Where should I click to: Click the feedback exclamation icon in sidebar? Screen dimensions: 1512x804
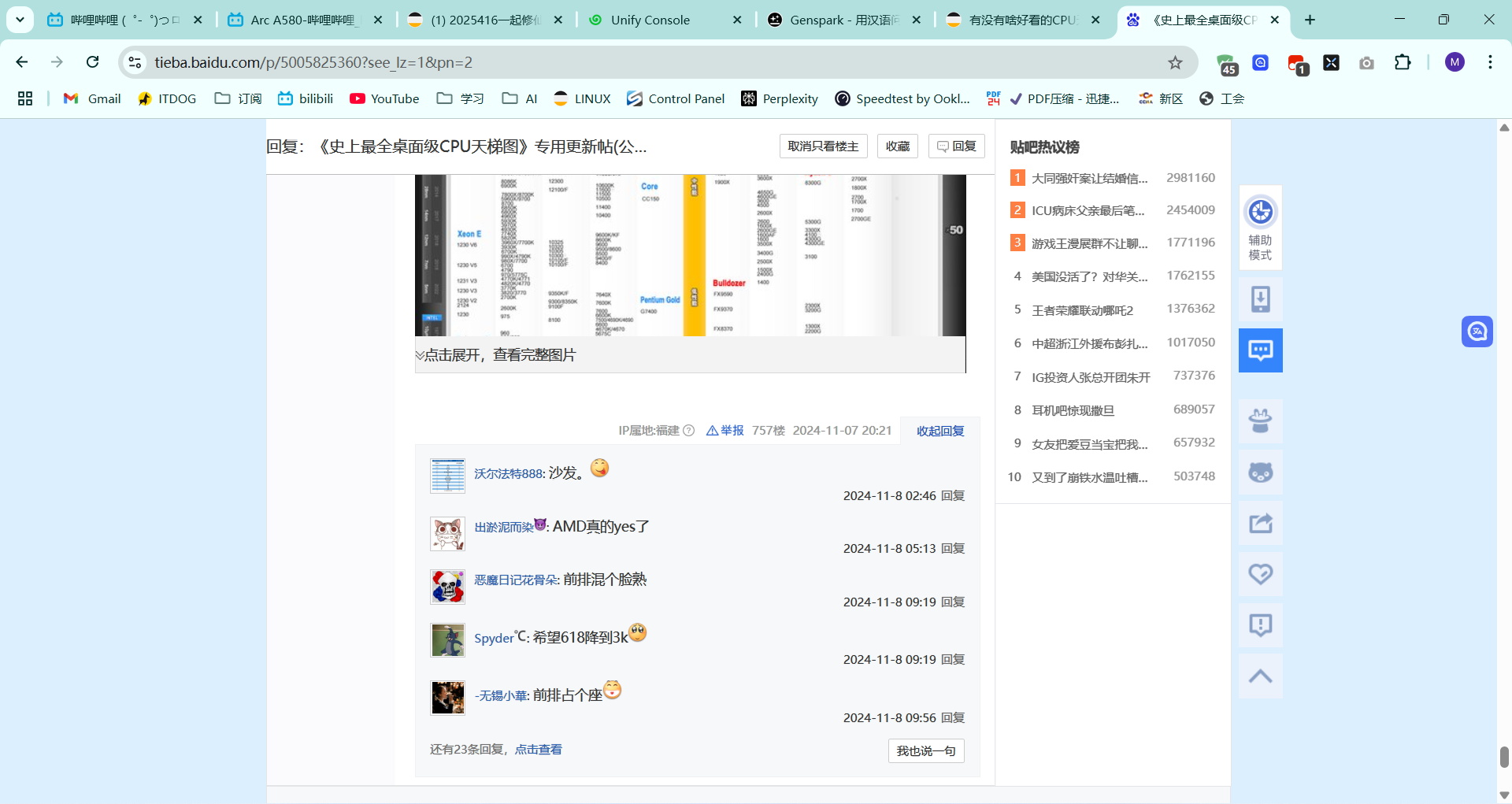pos(1260,625)
